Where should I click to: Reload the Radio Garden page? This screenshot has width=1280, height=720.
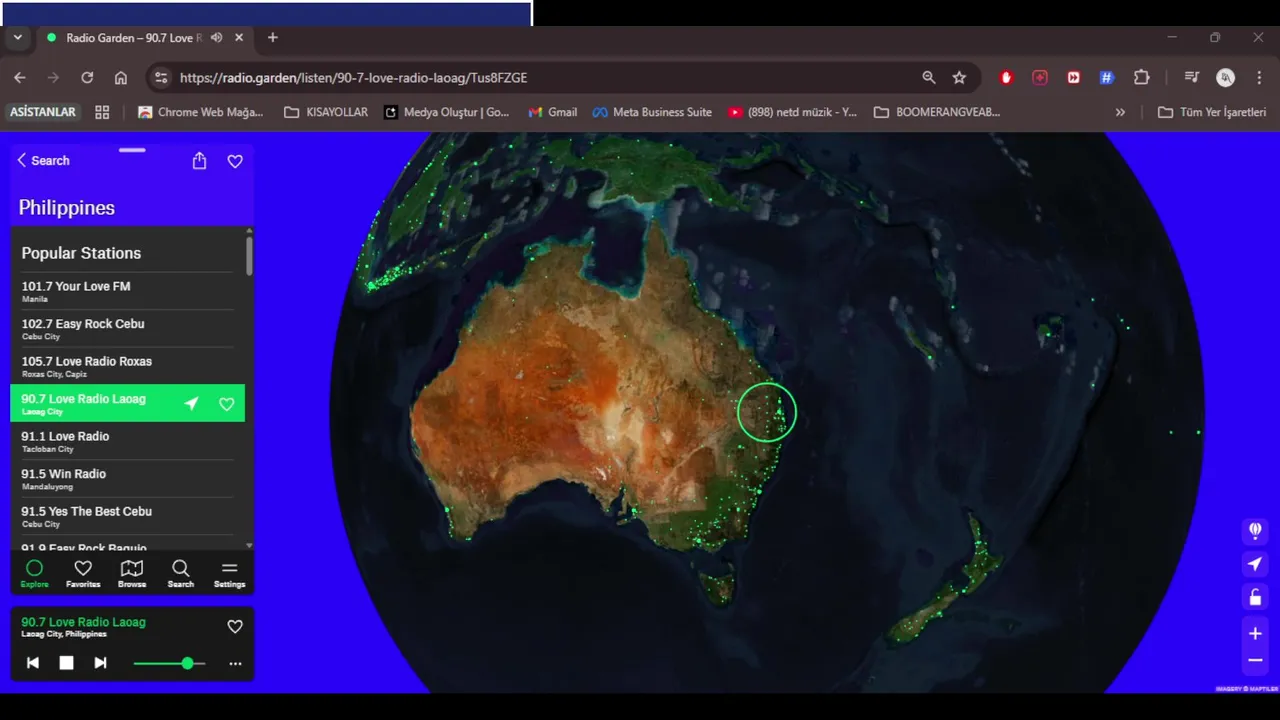[87, 77]
